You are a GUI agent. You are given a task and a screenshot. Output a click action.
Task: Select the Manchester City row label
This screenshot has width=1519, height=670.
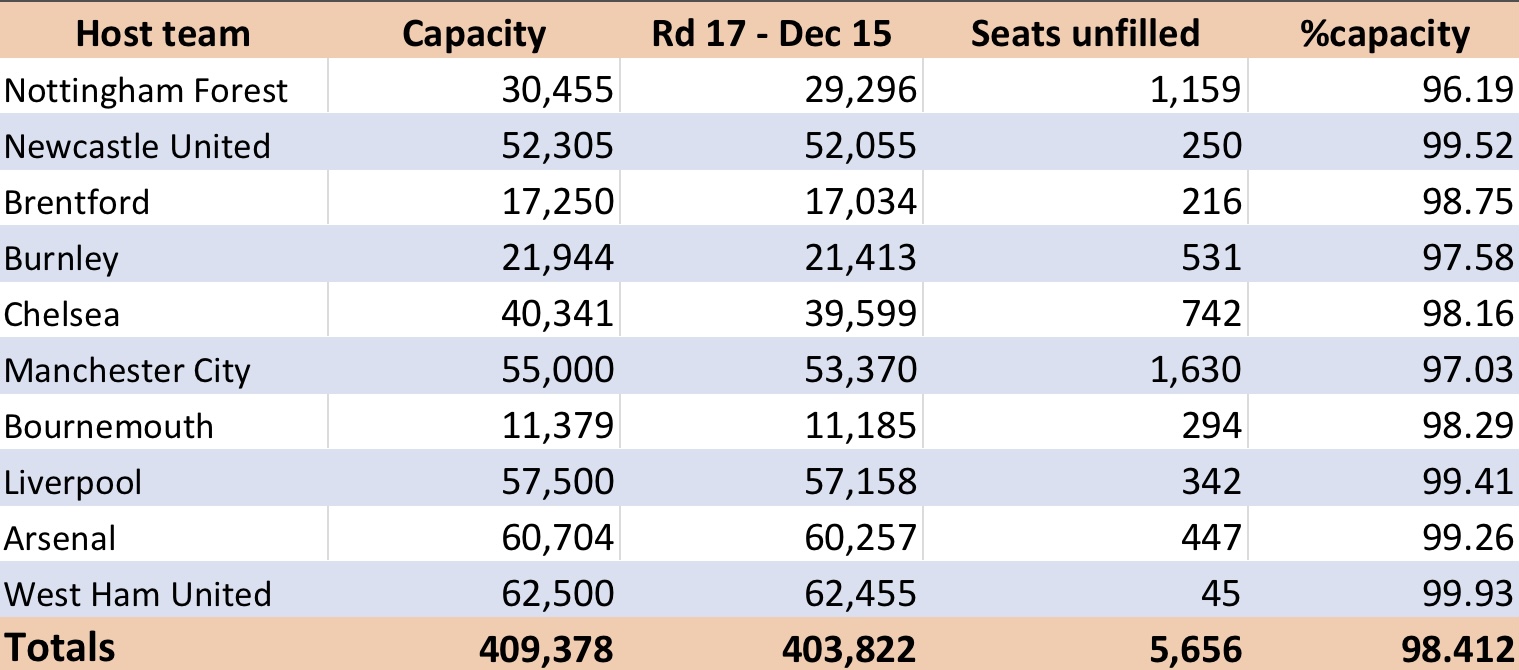tap(127, 370)
